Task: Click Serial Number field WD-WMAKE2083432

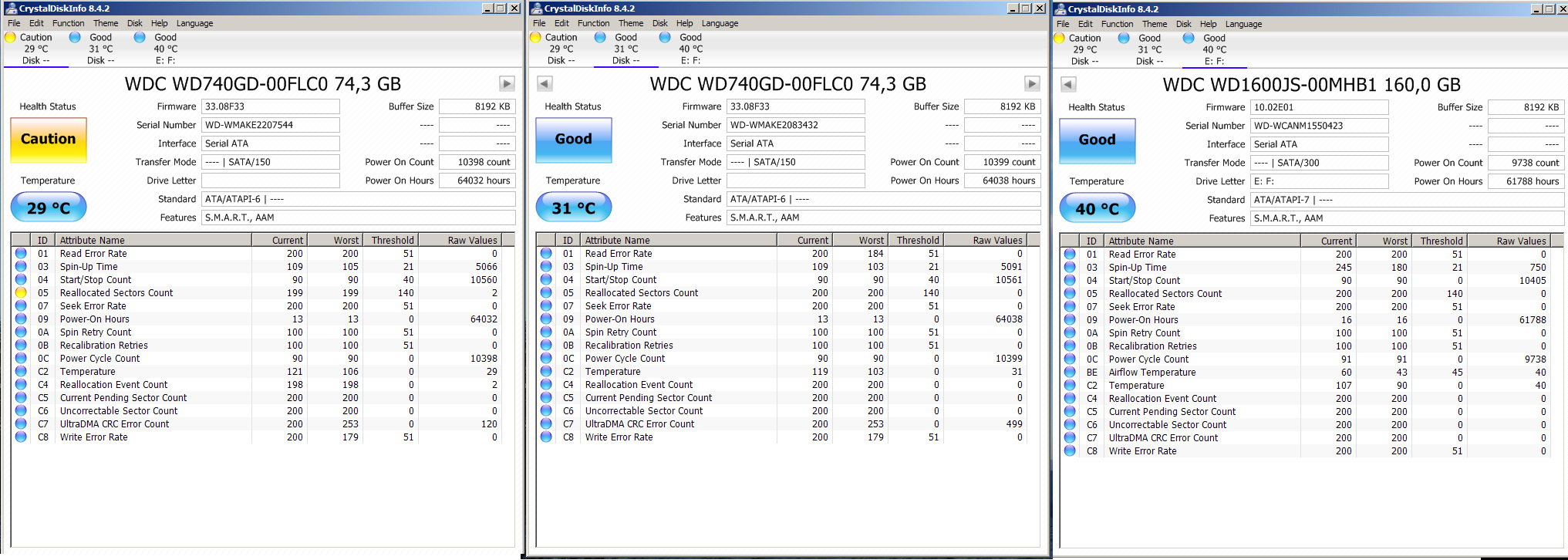Action: coord(795,125)
